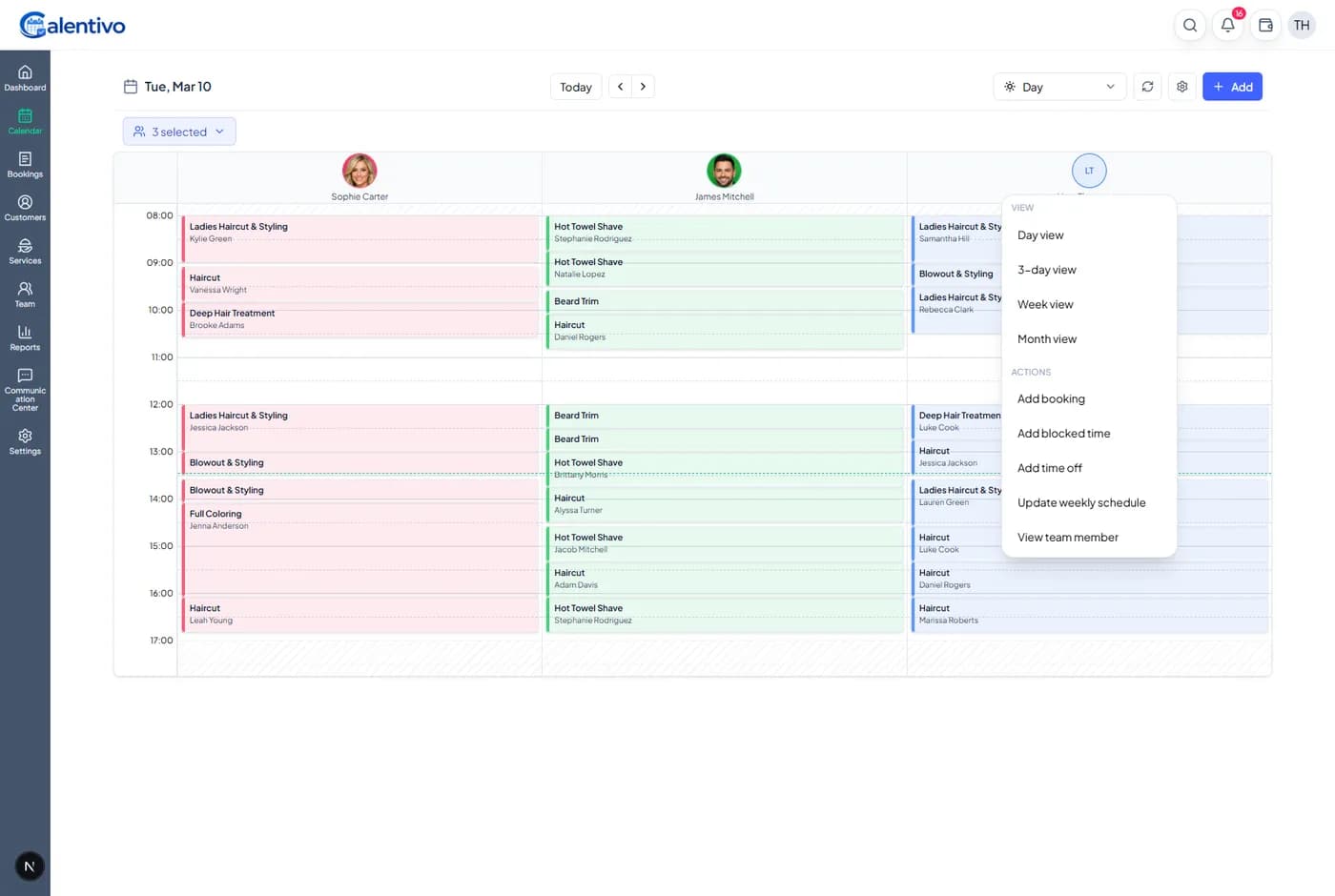Open Reports in the sidebar
1335x896 pixels.
[25, 338]
